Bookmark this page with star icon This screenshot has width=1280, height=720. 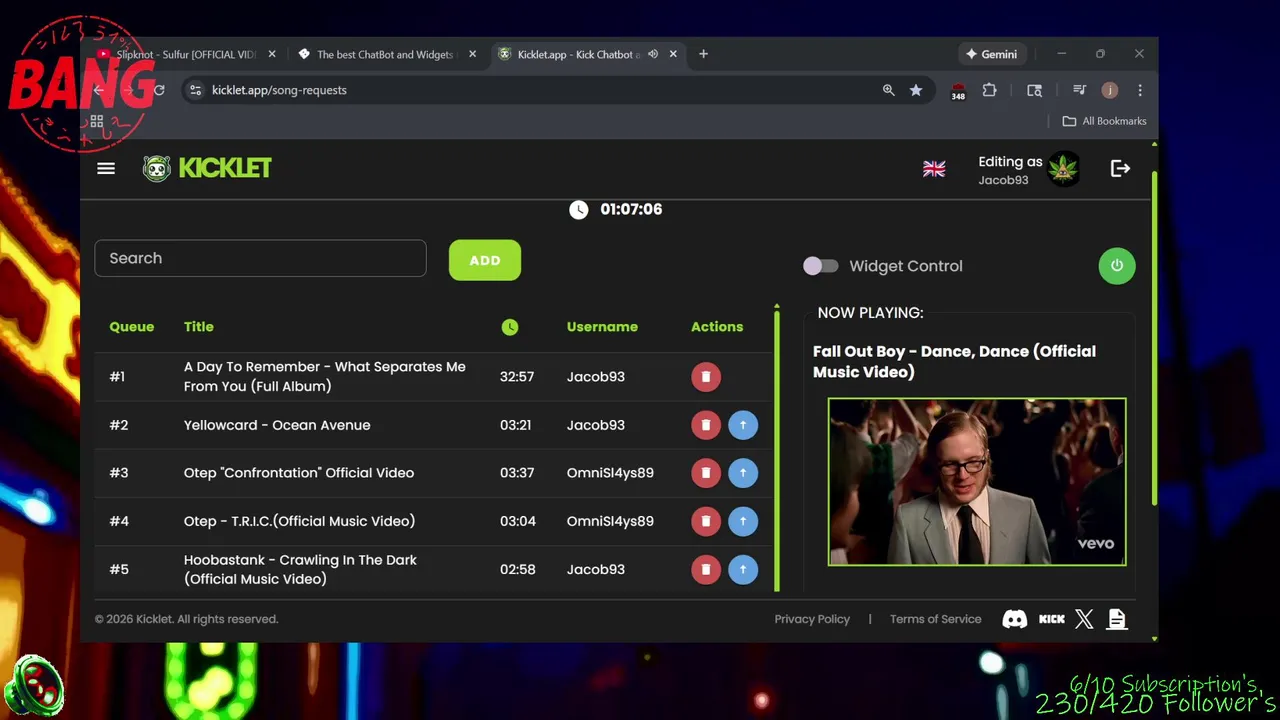point(916,90)
